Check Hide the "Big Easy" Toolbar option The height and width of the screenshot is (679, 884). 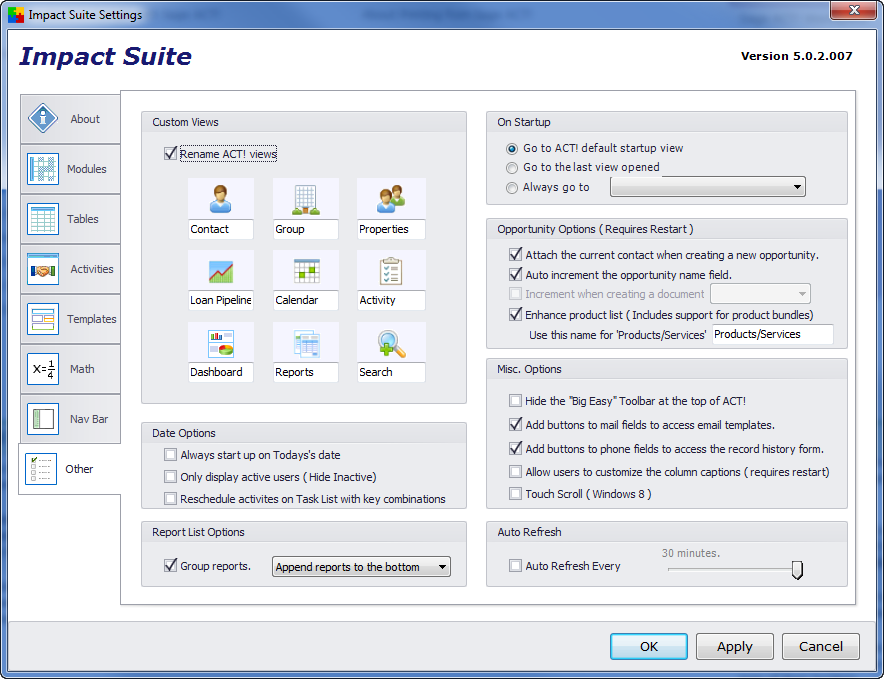[515, 400]
